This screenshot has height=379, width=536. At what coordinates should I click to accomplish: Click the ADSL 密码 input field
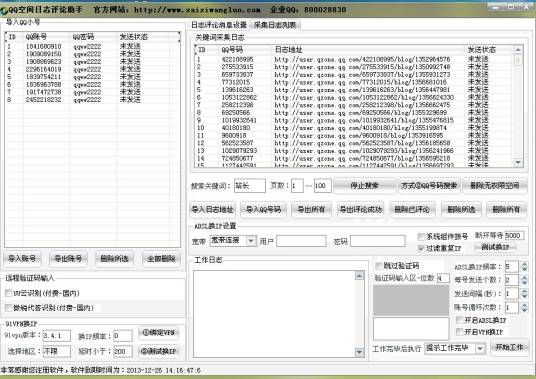378,241
